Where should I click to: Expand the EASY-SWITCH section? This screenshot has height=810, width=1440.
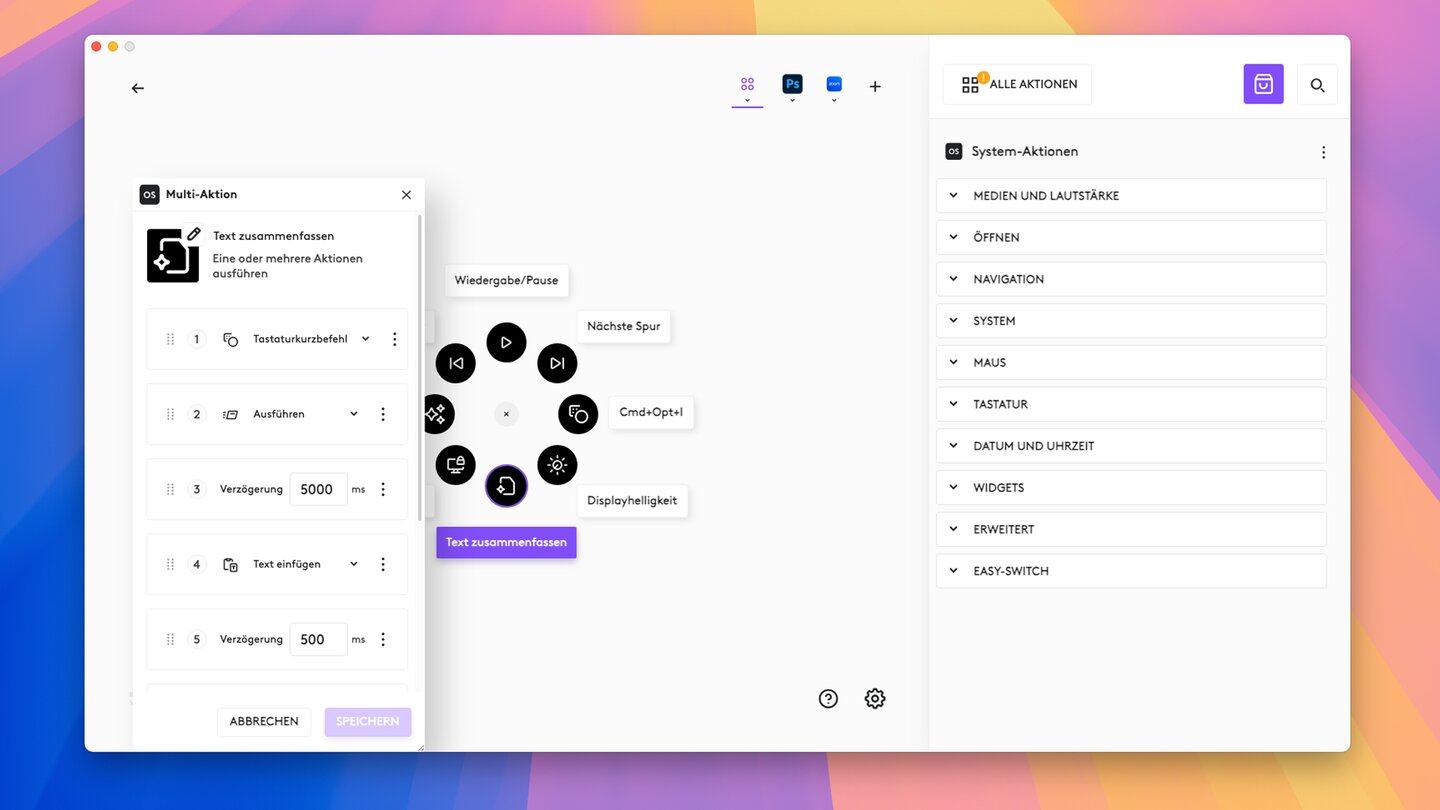click(1131, 571)
